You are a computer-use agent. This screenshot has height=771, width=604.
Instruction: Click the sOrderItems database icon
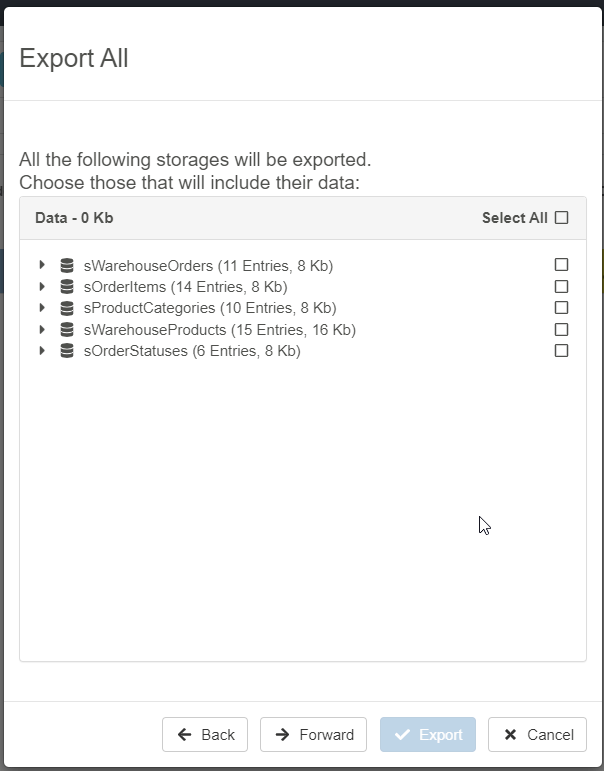point(67,287)
